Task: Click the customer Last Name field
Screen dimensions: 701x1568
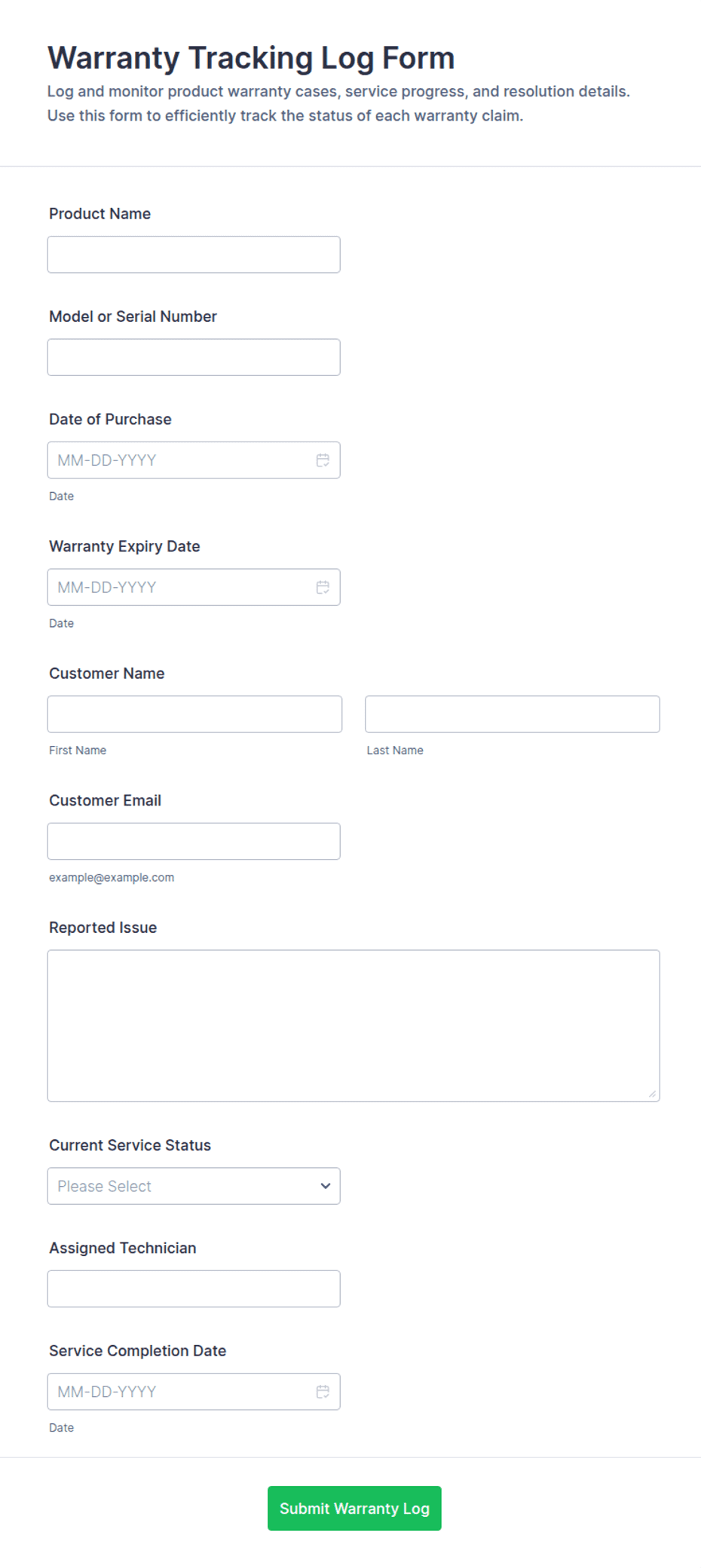Action: (513, 714)
